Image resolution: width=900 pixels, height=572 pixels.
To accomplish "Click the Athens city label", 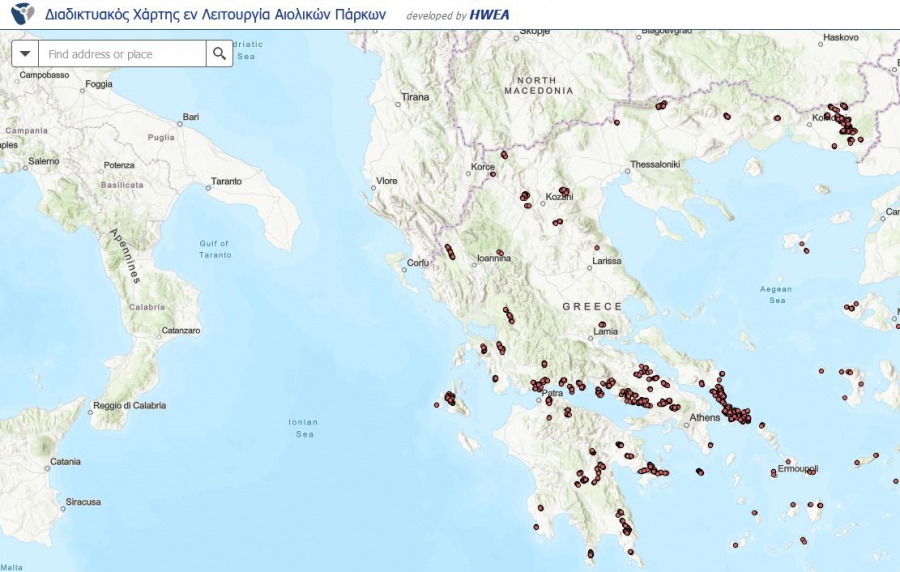I will pos(704,417).
